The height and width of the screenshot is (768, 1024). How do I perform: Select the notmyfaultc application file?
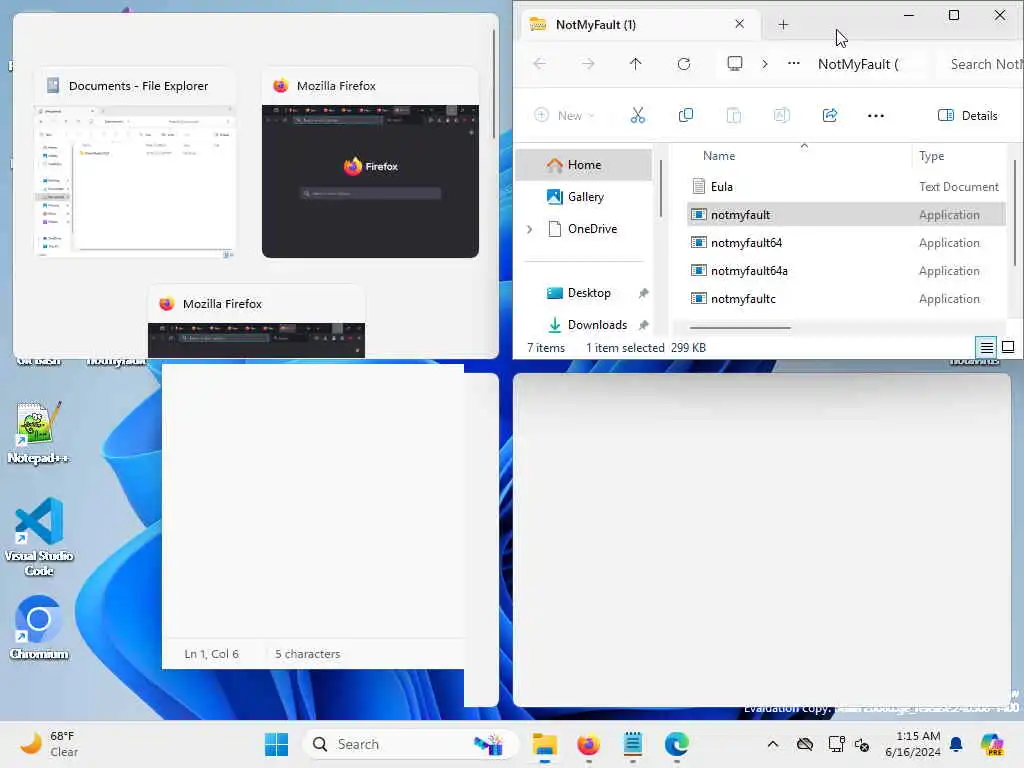(x=846, y=299)
